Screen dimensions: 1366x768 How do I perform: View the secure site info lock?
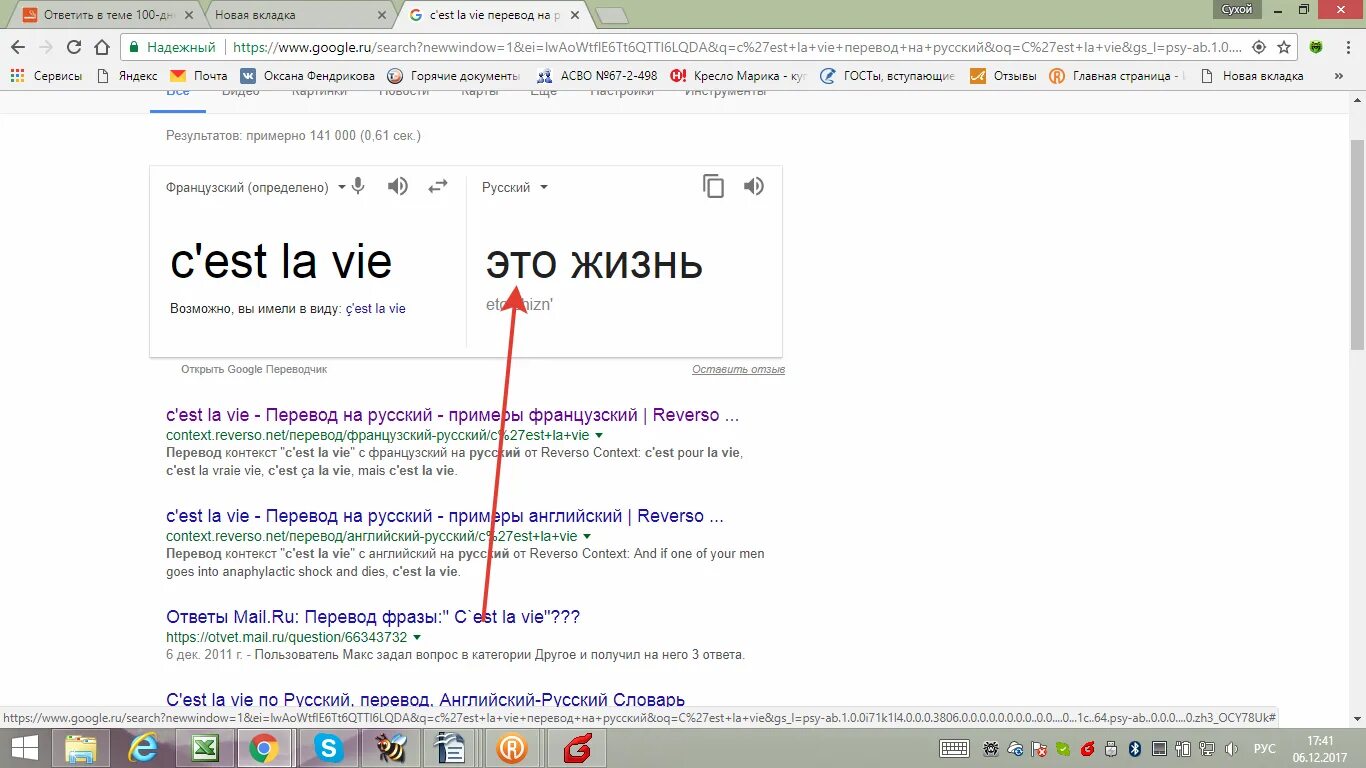[x=134, y=47]
